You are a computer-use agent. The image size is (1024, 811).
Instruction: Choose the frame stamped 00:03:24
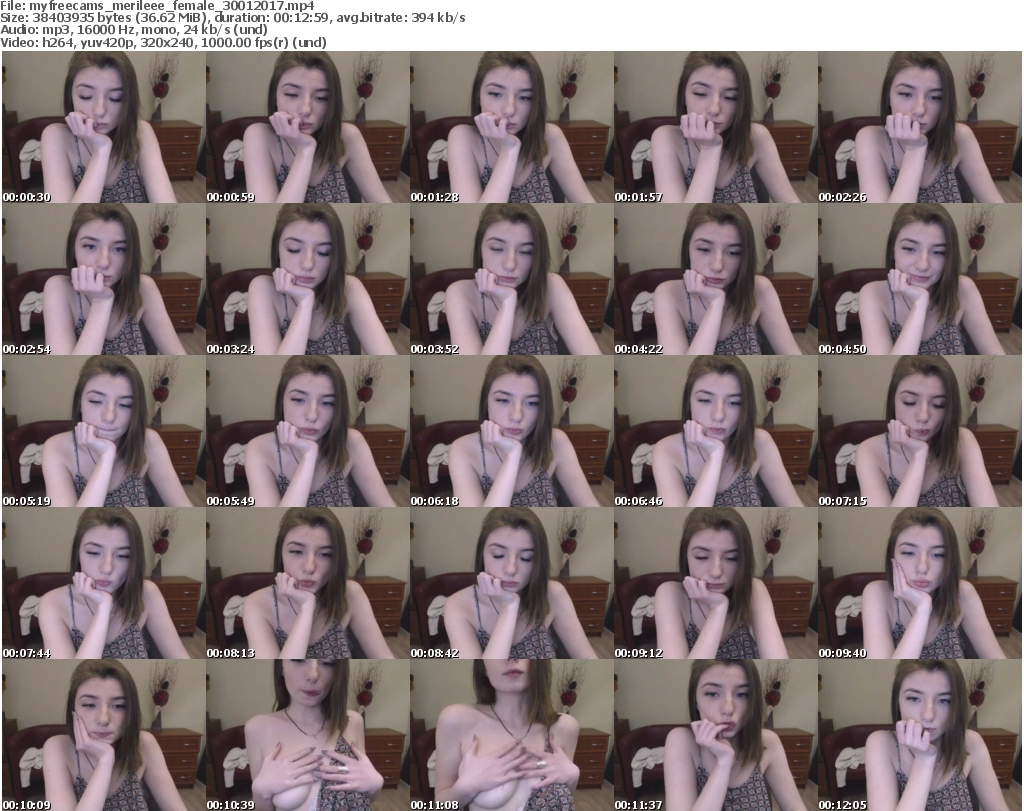(x=308, y=279)
